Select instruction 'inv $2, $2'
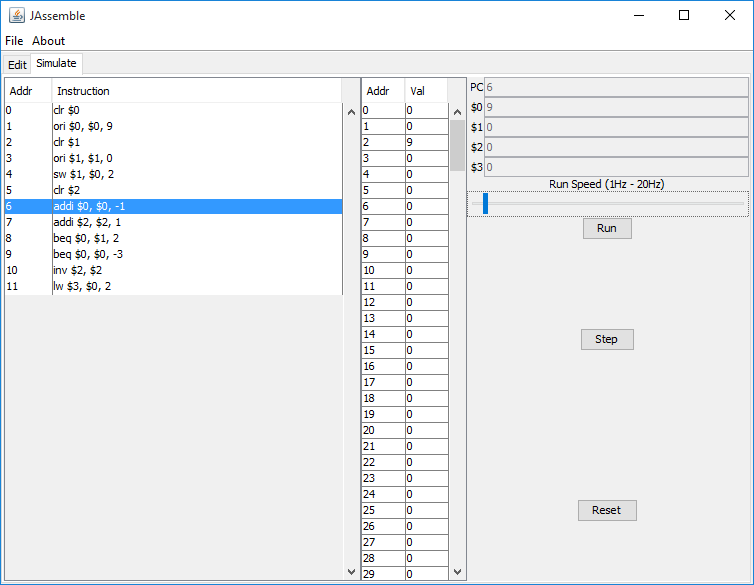 (x=173, y=270)
